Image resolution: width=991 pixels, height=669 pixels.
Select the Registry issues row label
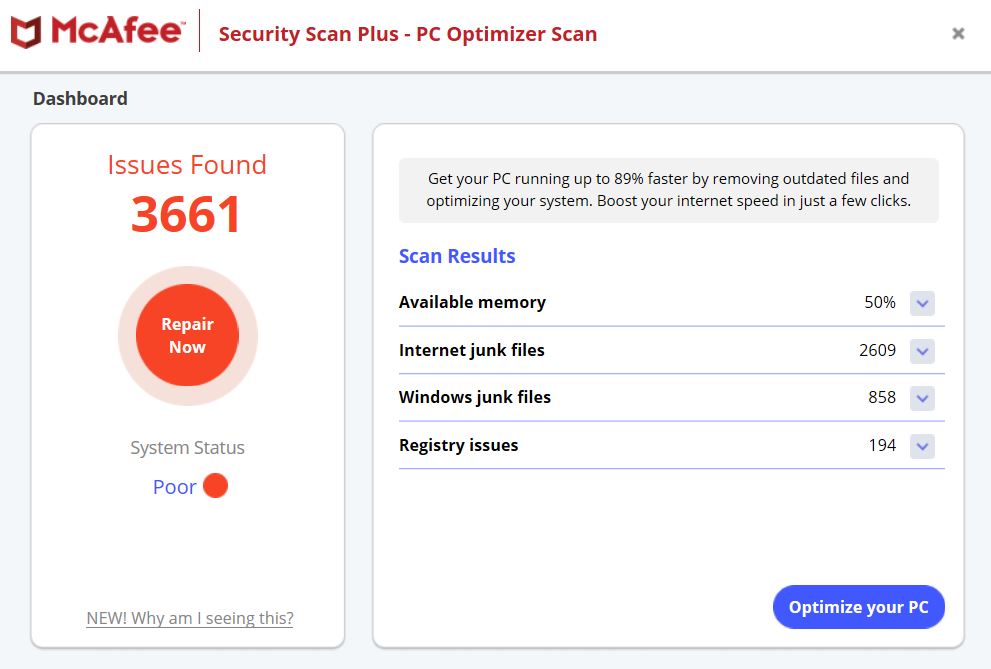click(x=459, y=445)
